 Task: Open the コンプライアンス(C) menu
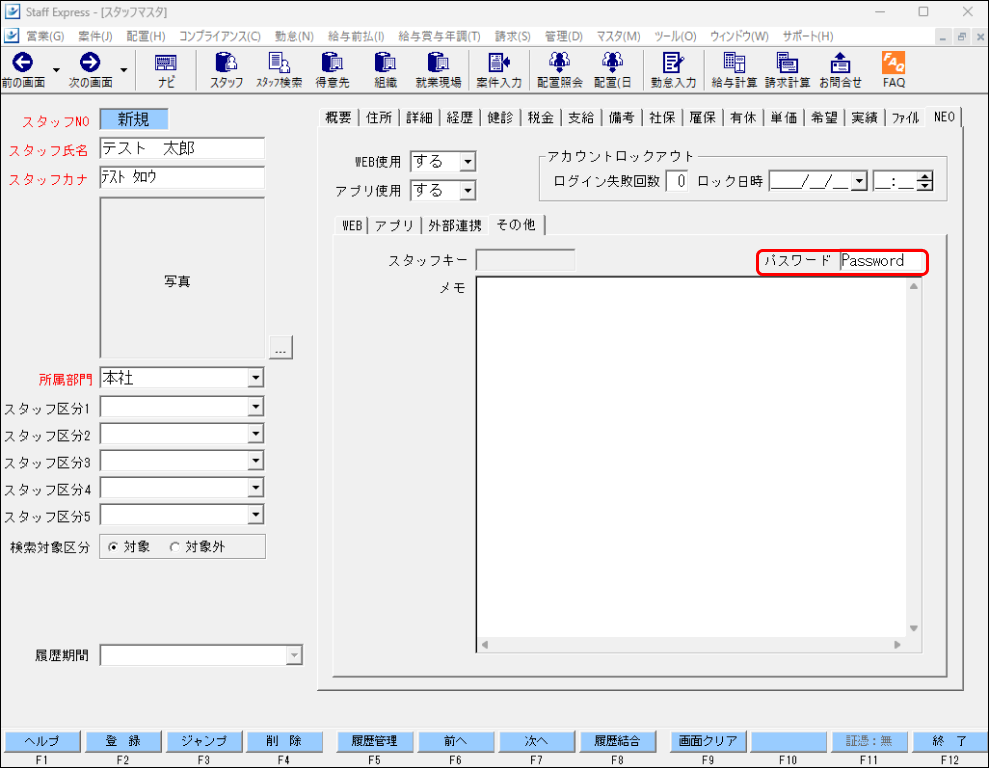pyautogui.click(x=219, y=36)
